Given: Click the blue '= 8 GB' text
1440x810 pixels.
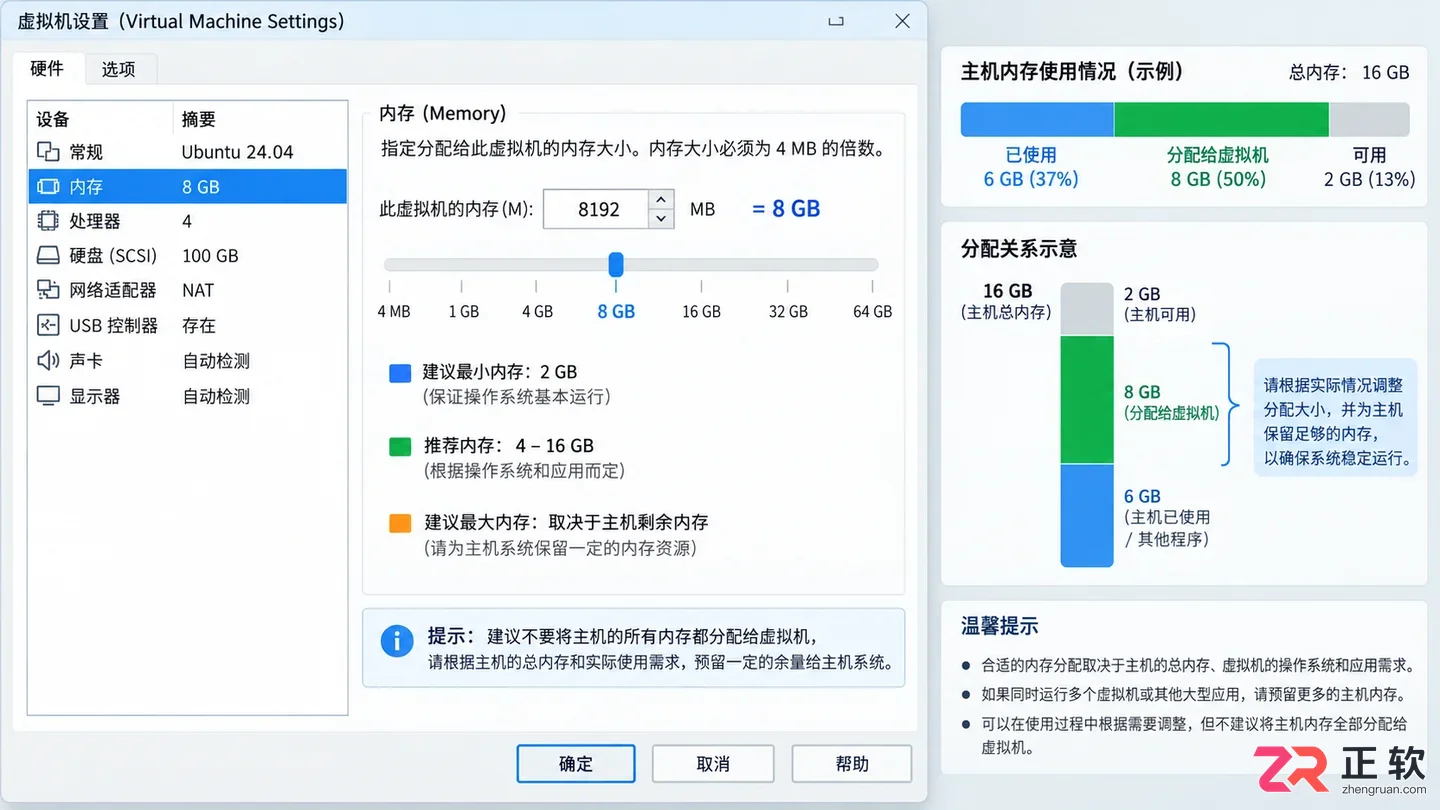Looking at the screenshot, I should pyautogui.click(x=786, y=209).
